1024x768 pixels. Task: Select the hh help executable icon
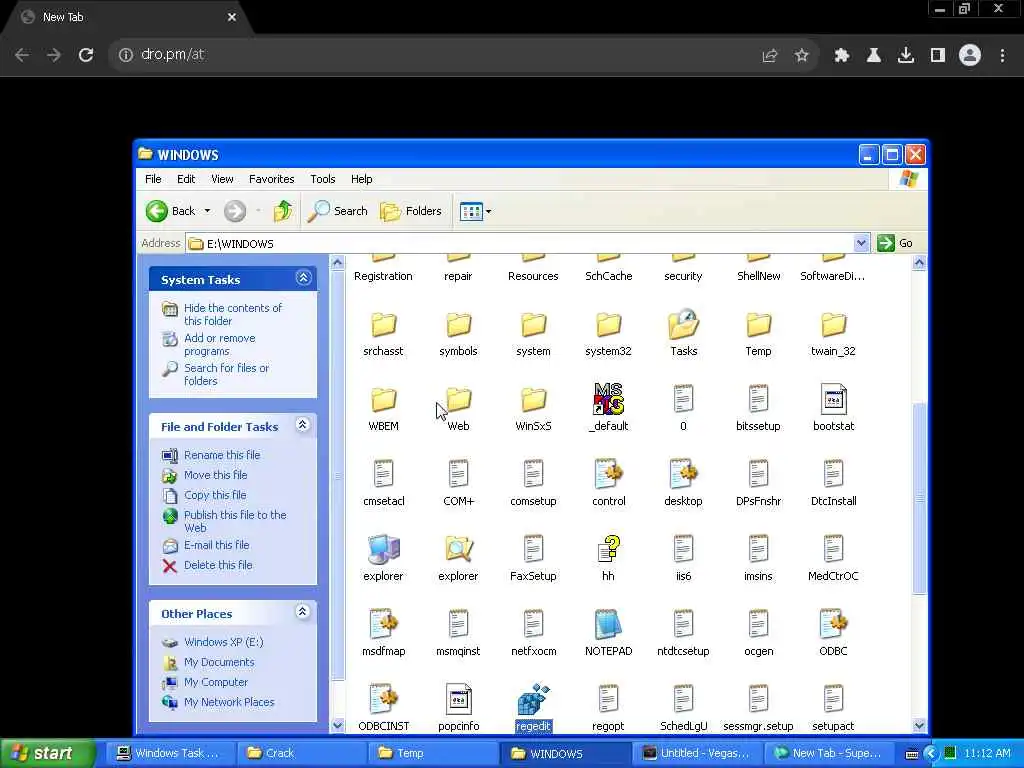[x=608, y=550]
